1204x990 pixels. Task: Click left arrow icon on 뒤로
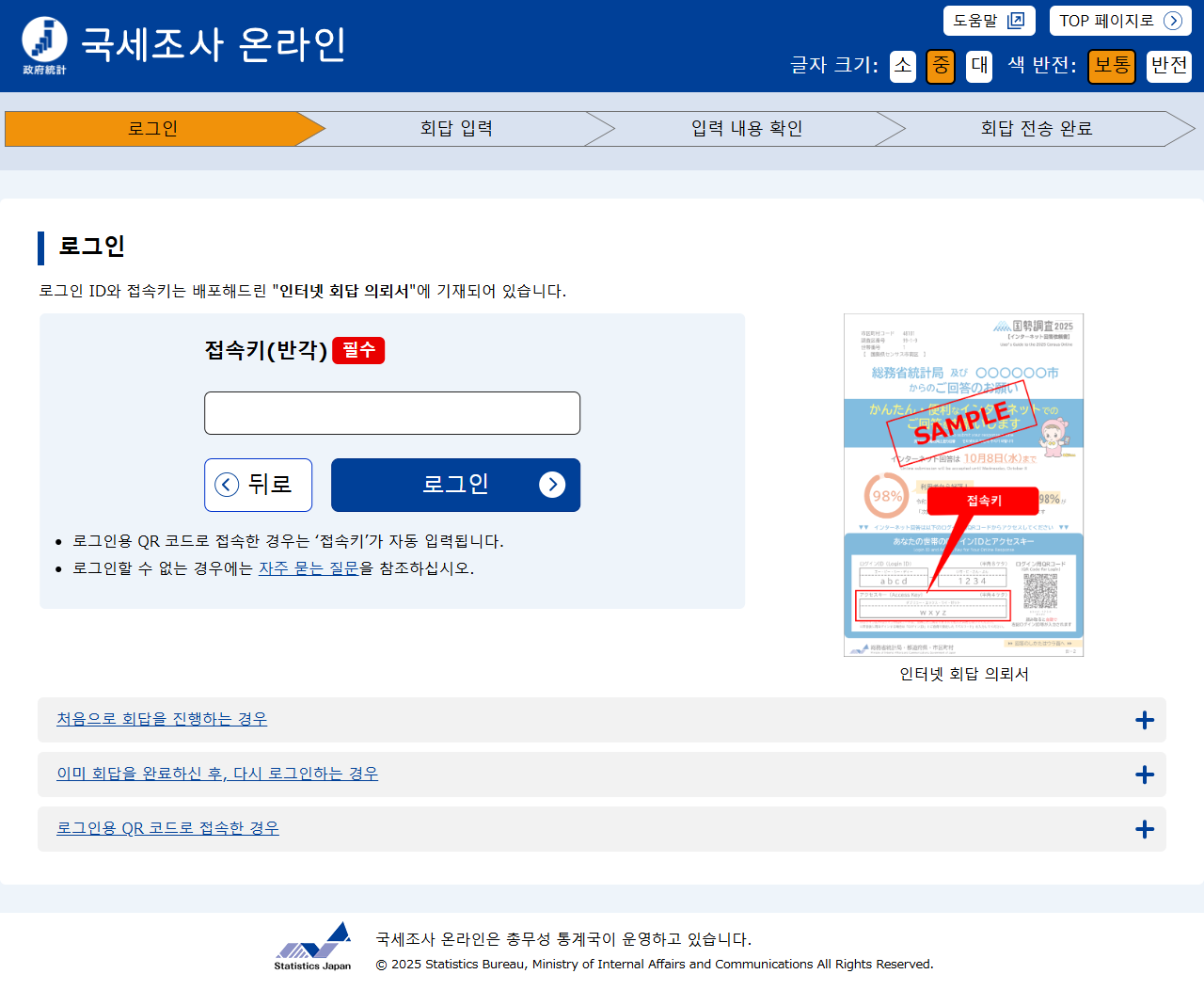click(x=227, y=485)
